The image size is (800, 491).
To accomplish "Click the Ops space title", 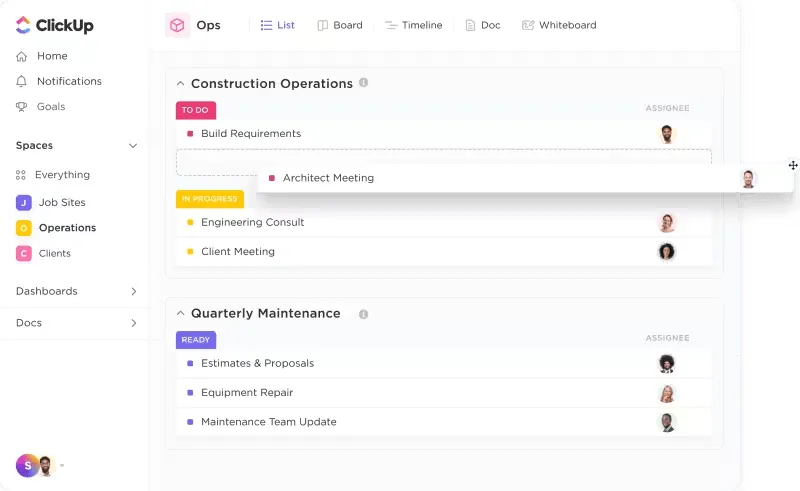I will [x=208, y=25].
